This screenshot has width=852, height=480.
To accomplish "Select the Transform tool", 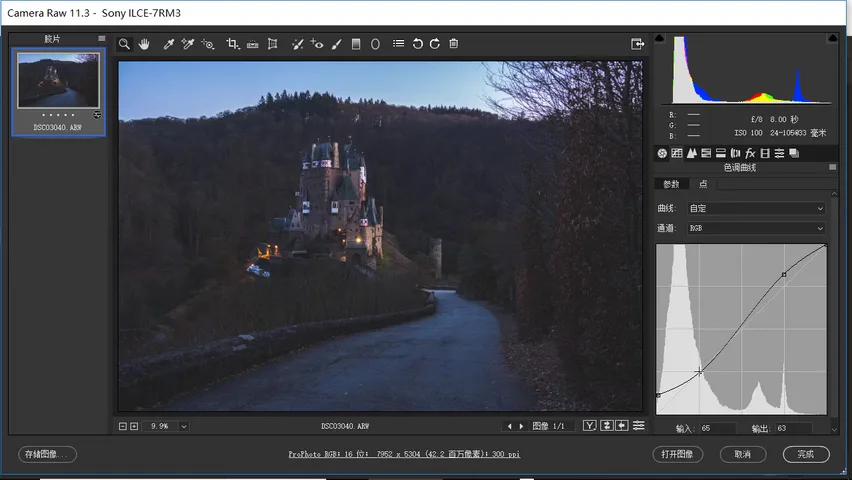I will [273, 44].
